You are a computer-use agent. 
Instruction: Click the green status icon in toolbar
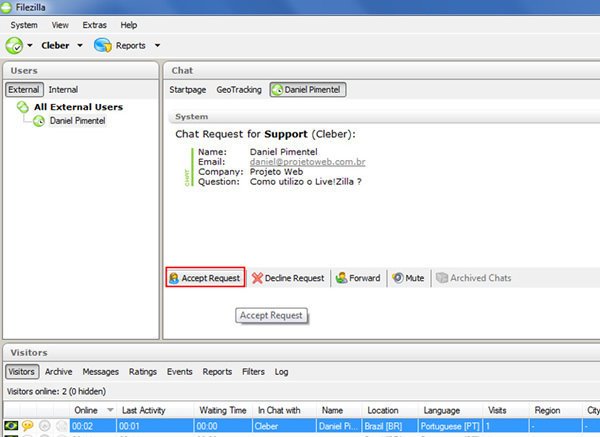(x=15, y=45)
